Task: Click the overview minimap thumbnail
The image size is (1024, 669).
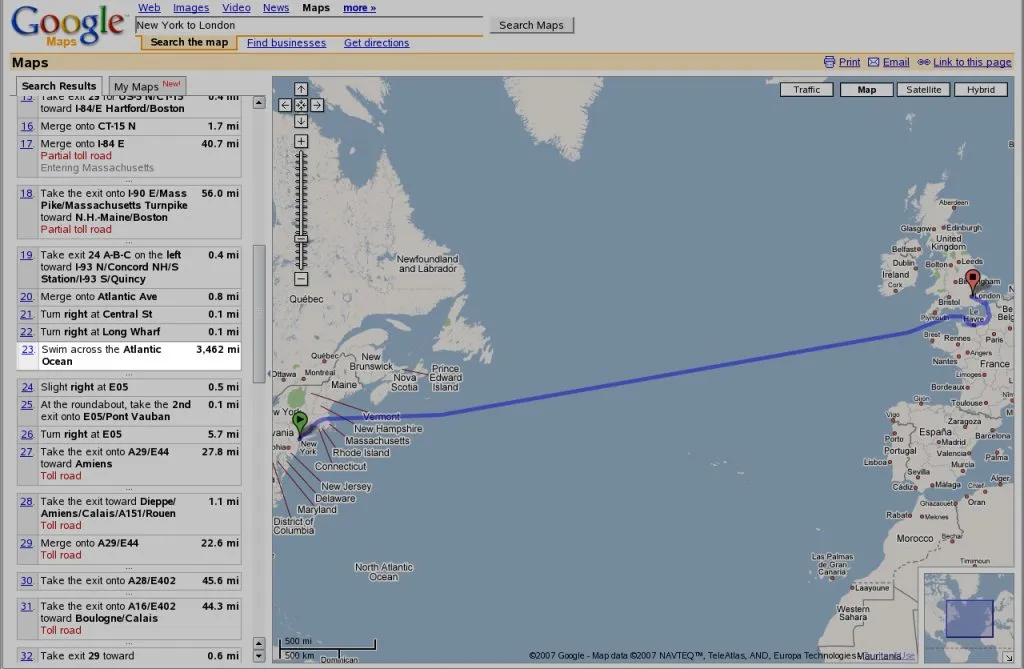Action: pyautogui.click(x=968, y=617)
